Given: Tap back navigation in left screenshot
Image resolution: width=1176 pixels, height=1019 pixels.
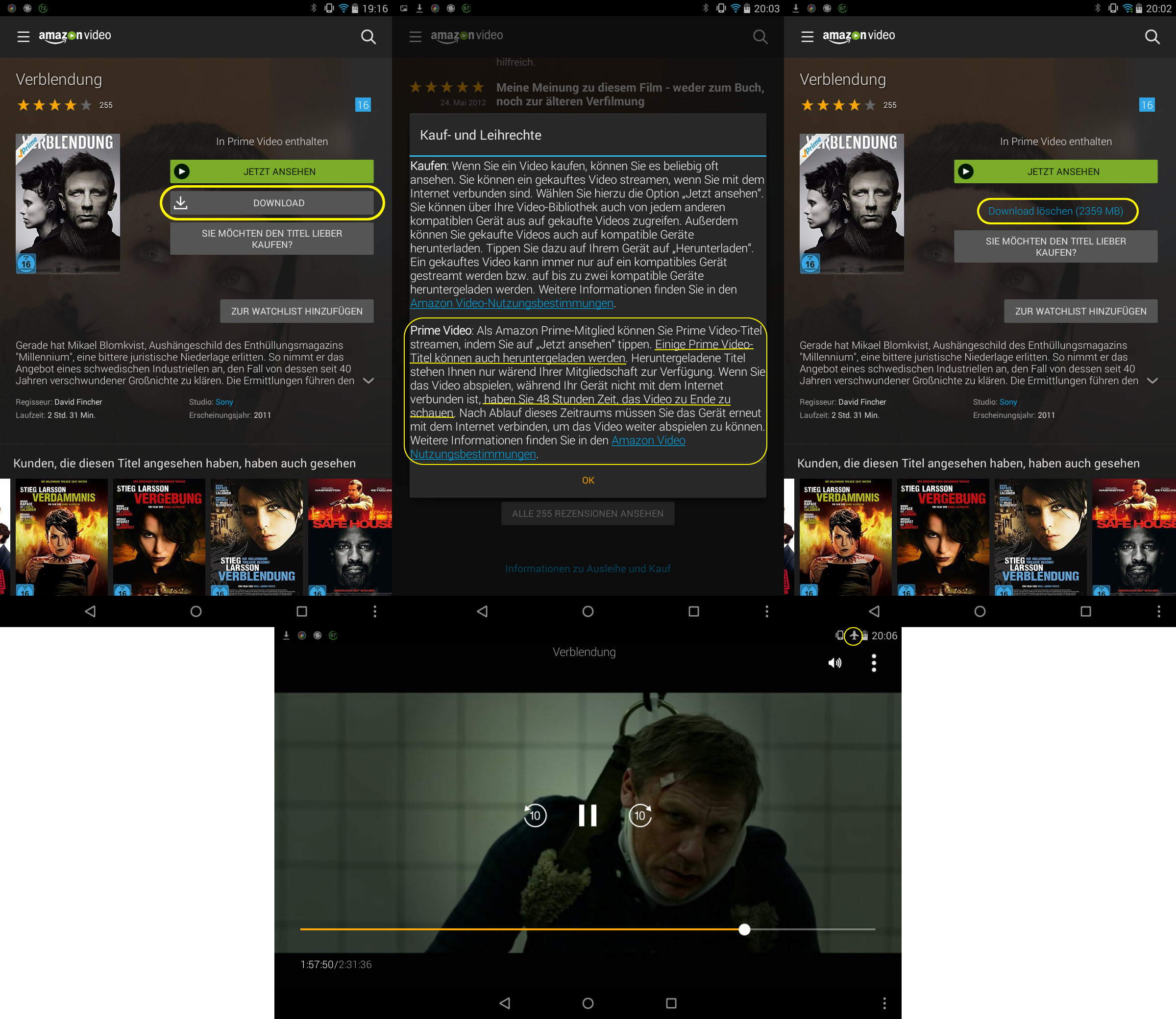Looking at the screenshot, I should [90, 611].
